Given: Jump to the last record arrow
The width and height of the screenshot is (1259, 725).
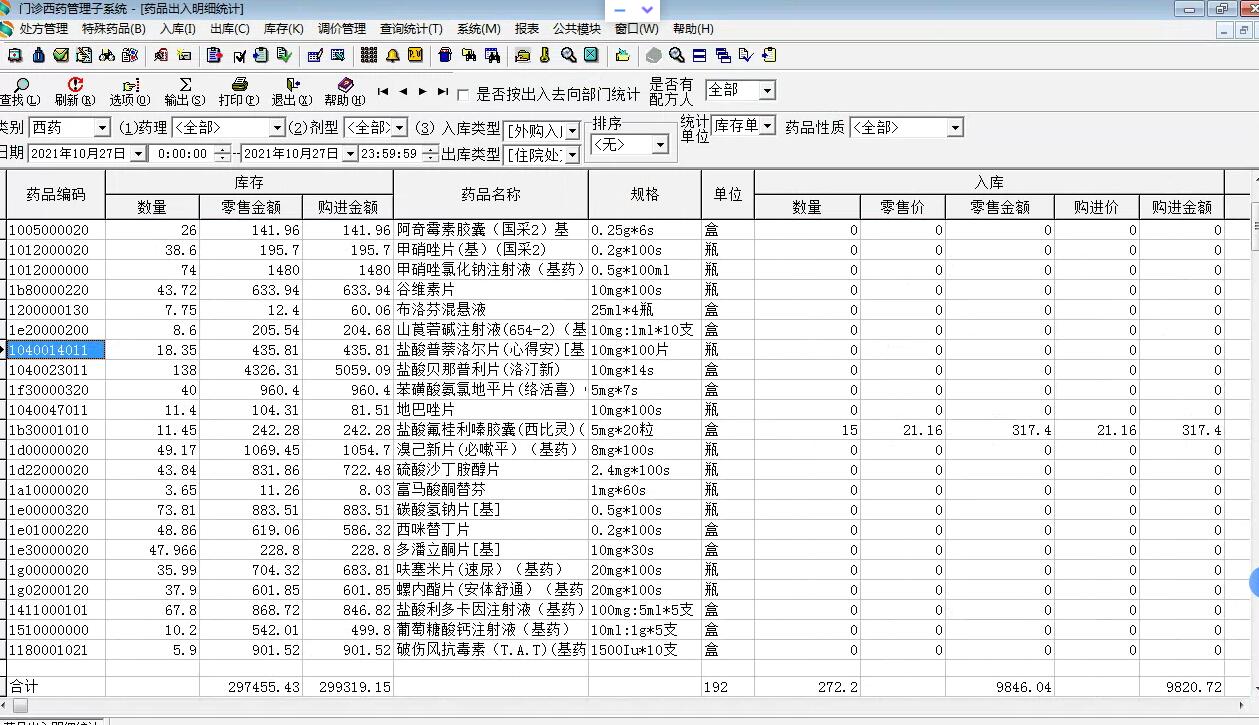Looking at the screenshot, I should click(442, 91).
